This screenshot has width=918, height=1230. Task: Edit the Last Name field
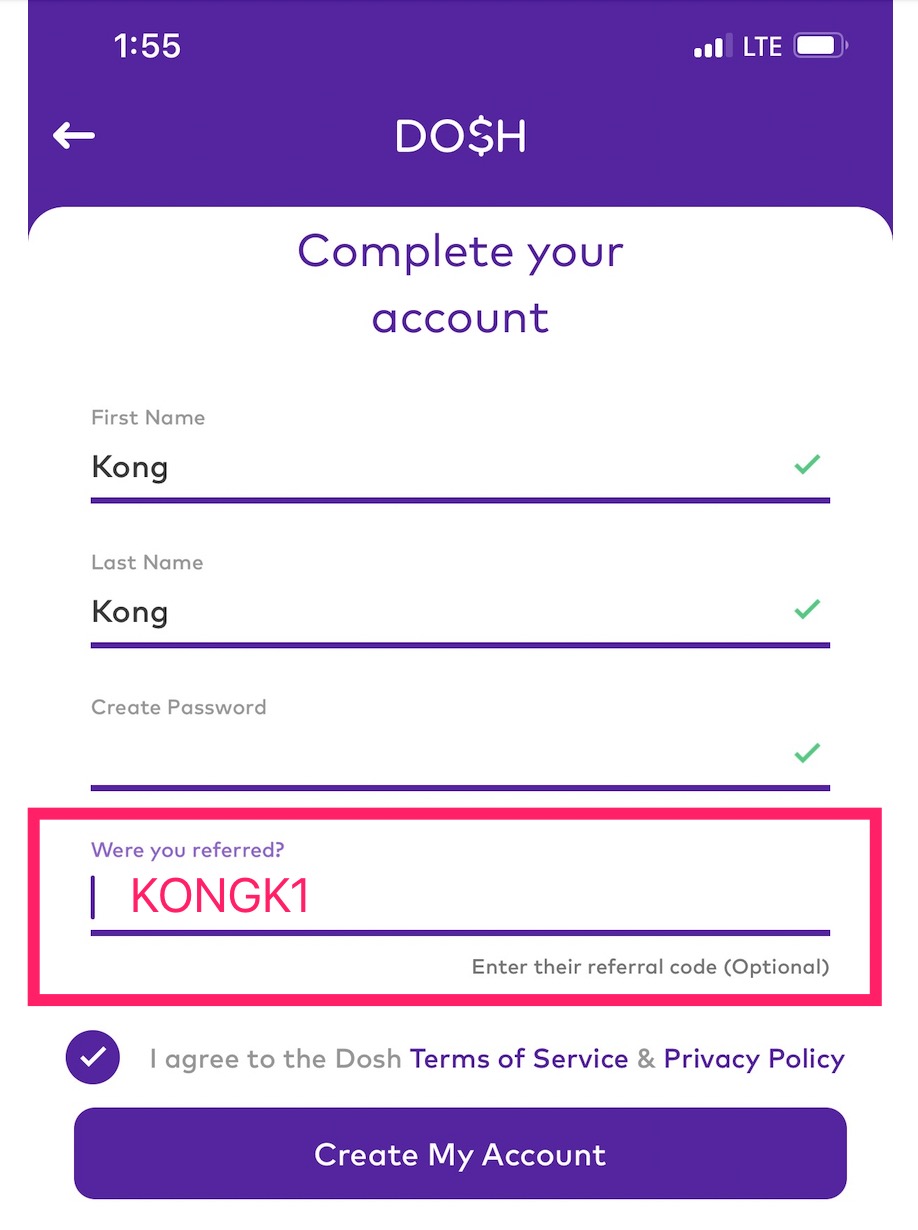[430, 612]
